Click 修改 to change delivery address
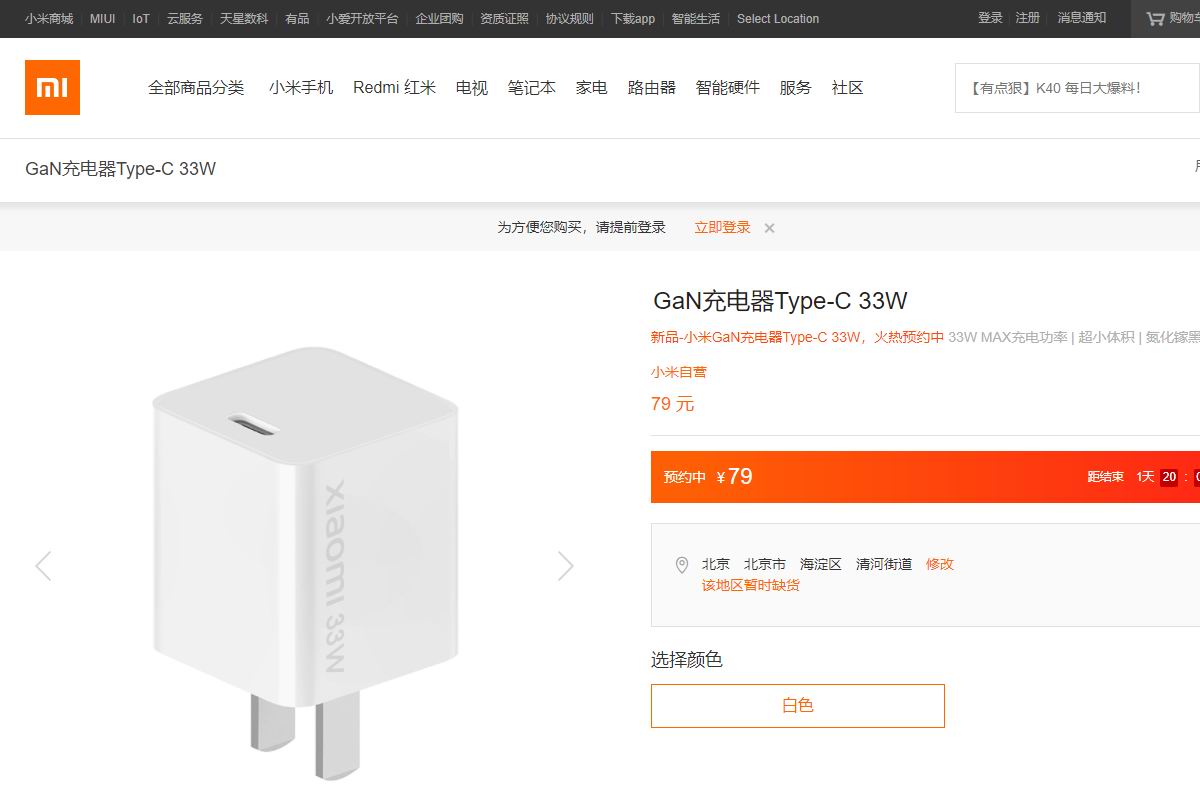Image resolution: width=1200 pixels, height=800 pixels. 940,564
